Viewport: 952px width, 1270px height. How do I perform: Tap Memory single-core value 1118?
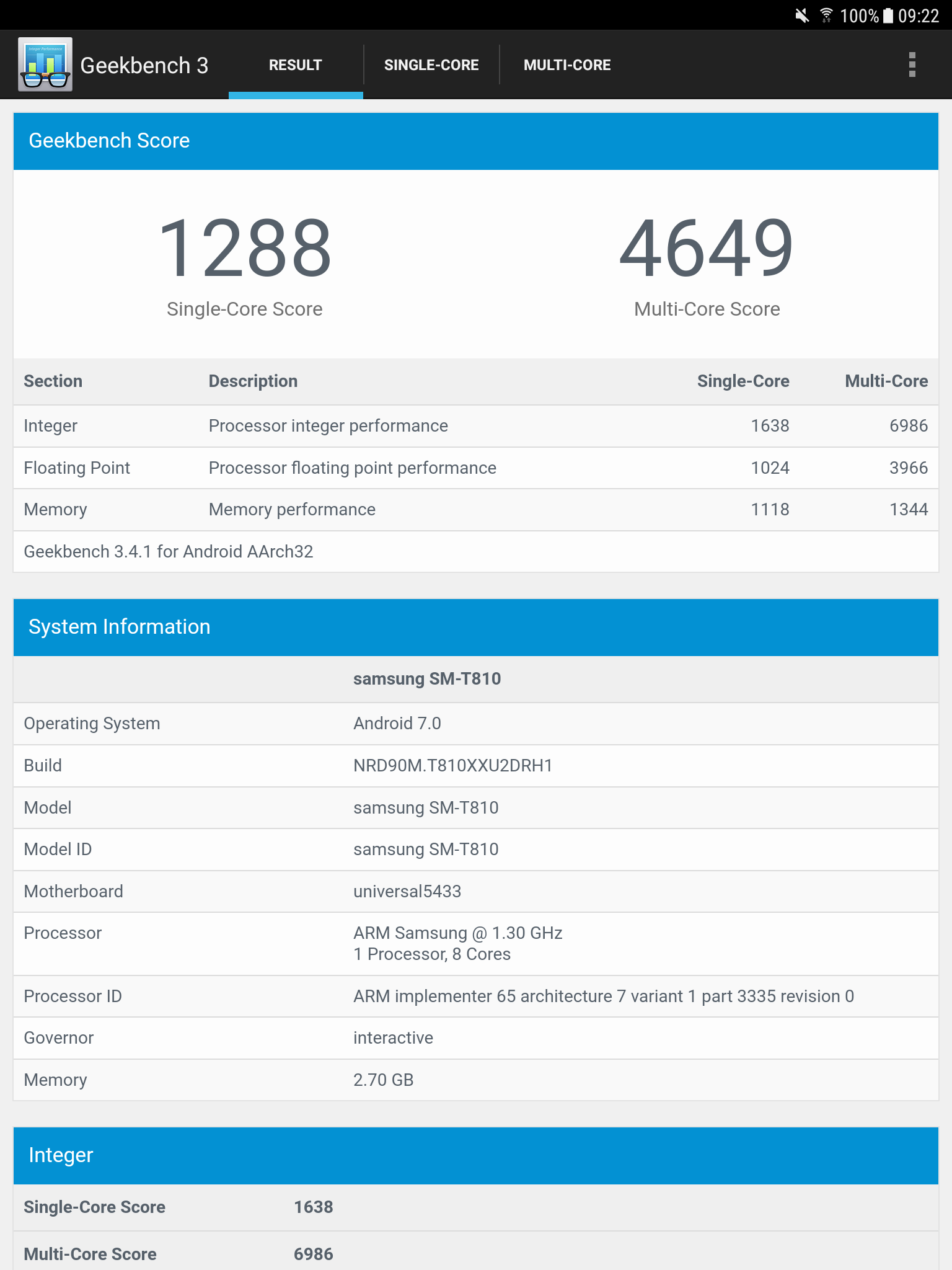pos(770,510)
